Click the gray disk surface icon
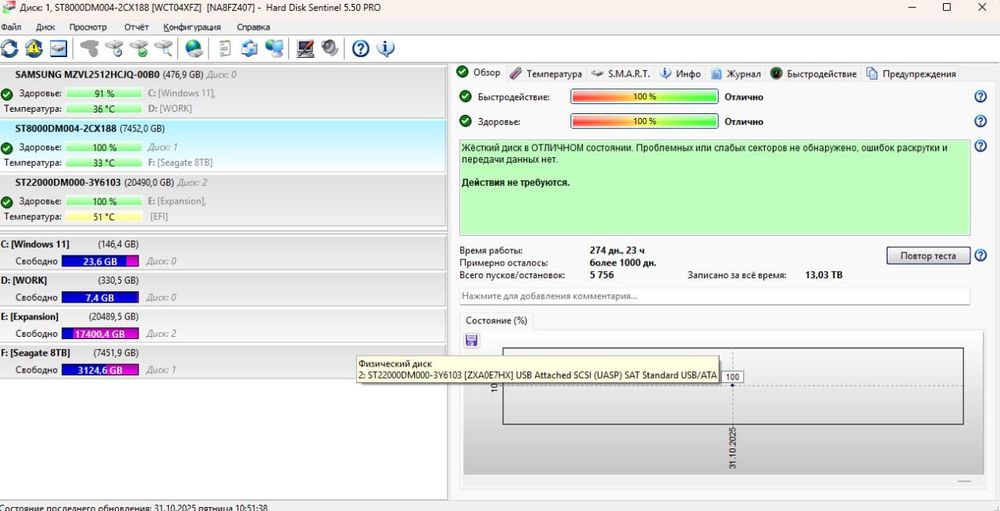The image size is (1000, 511). click(x=90, y=48)
